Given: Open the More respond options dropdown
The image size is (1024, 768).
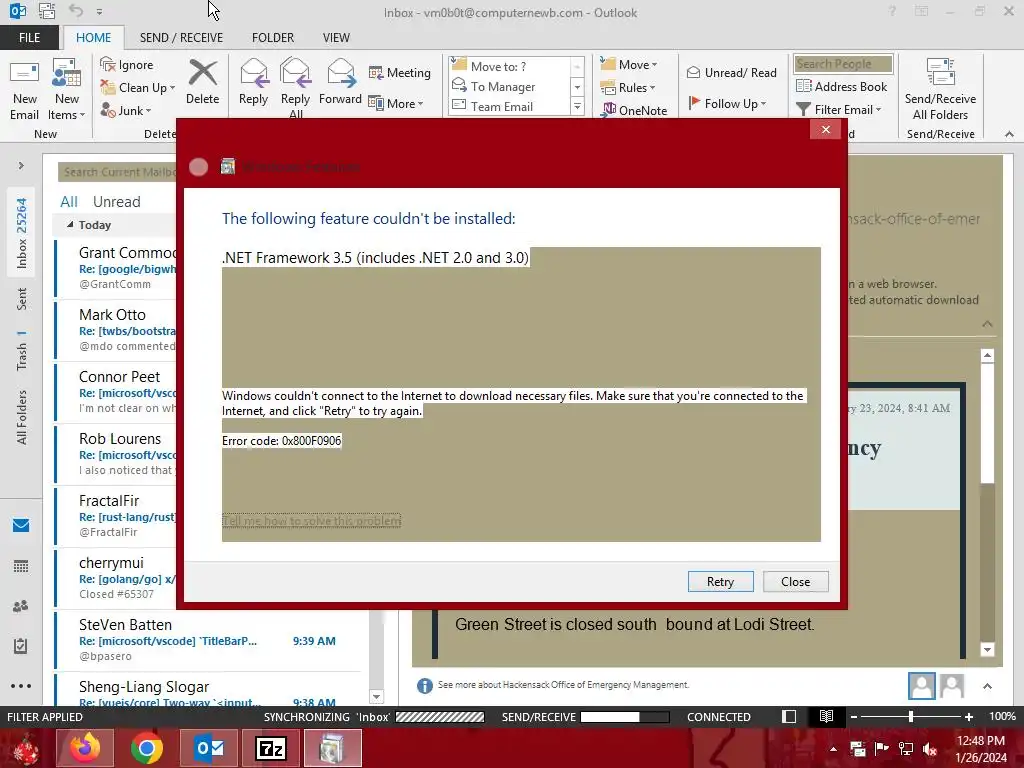Looking at the screenshot, I should [396, 103].
